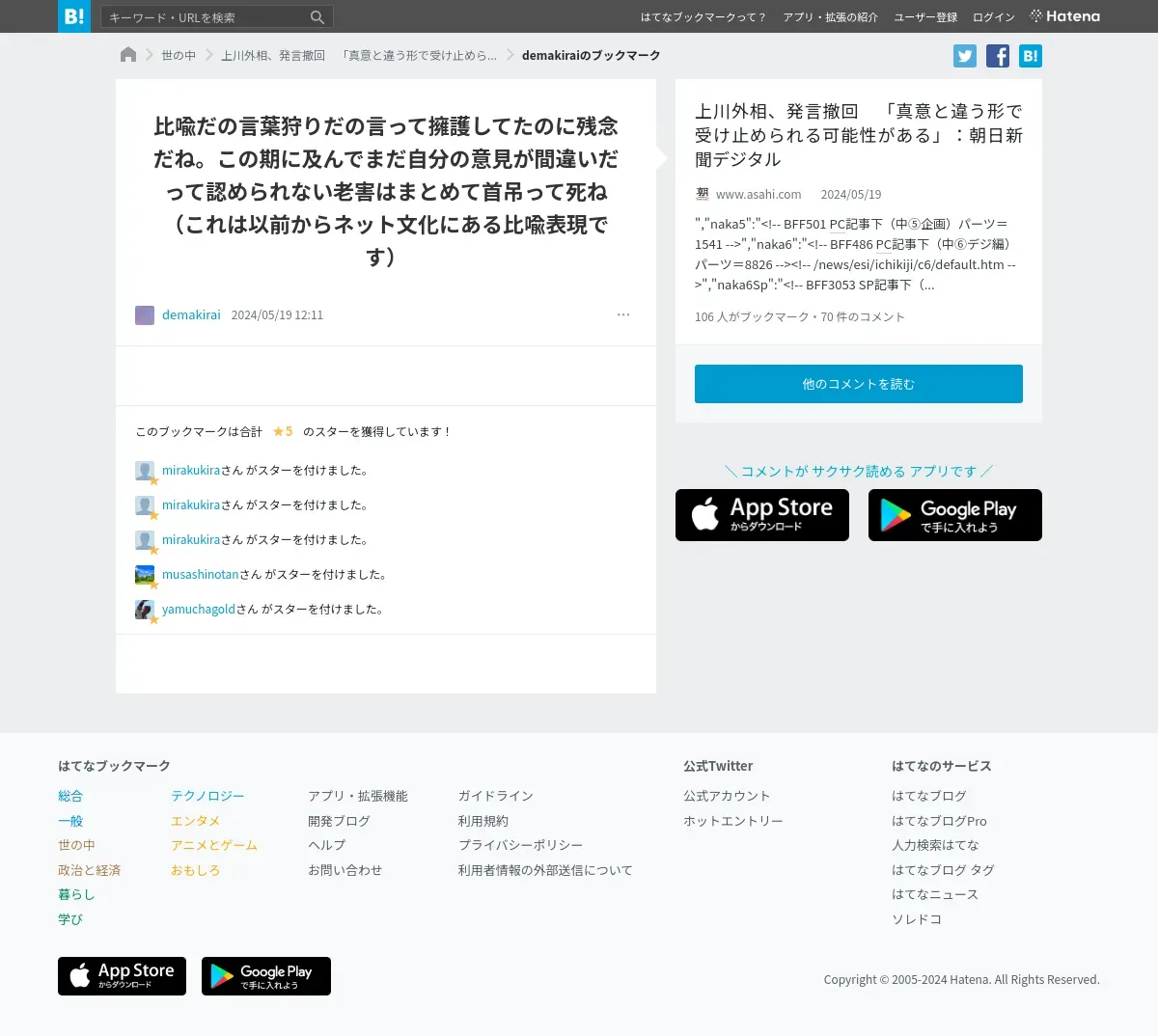Open the yamuchagold user link
Image resolution: width=1158 pixels, height=1036 pixels.
click(x=199, y=610)
